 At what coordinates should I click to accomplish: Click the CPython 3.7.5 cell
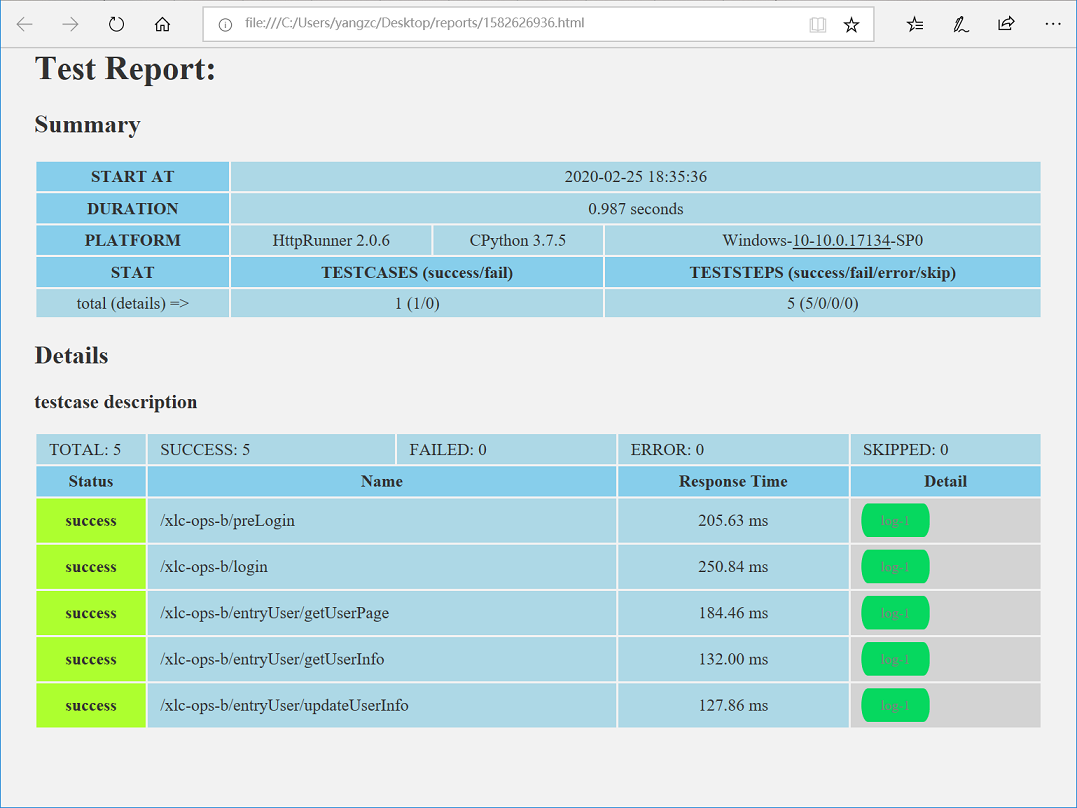pyautogui.click(x=518, y=240)
